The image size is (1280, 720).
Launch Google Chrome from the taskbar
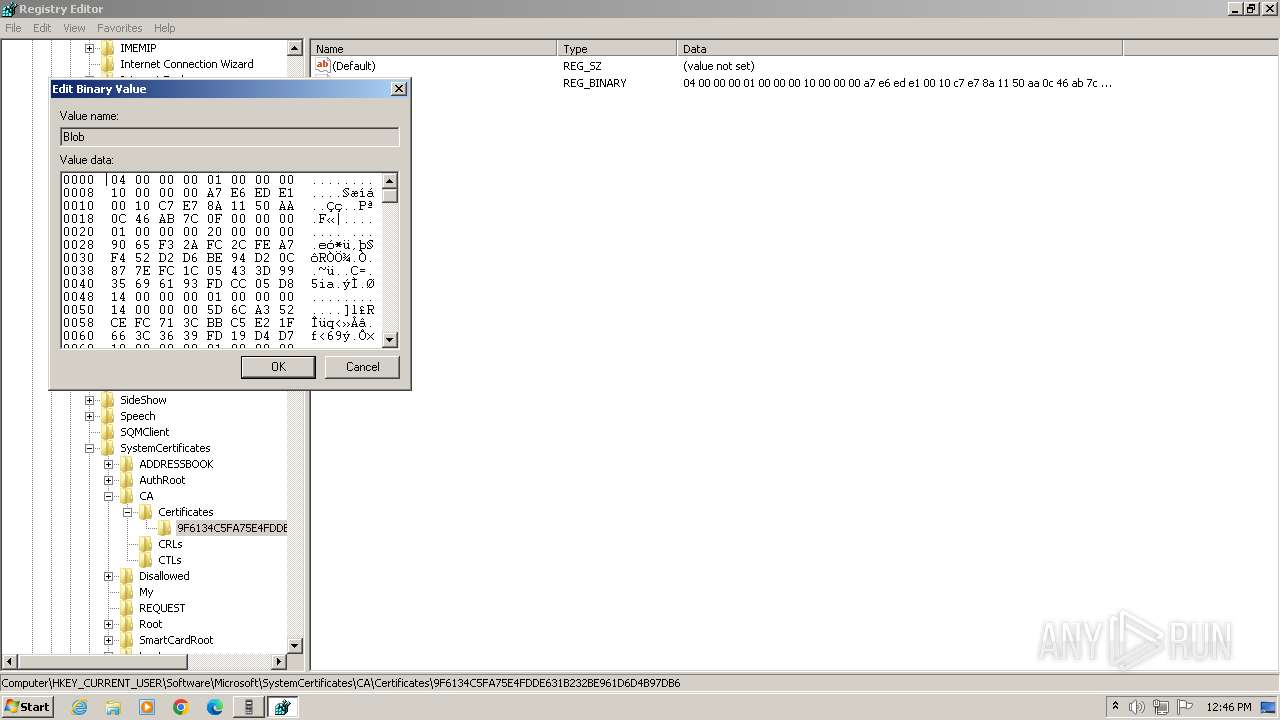[x=181, y=707]
